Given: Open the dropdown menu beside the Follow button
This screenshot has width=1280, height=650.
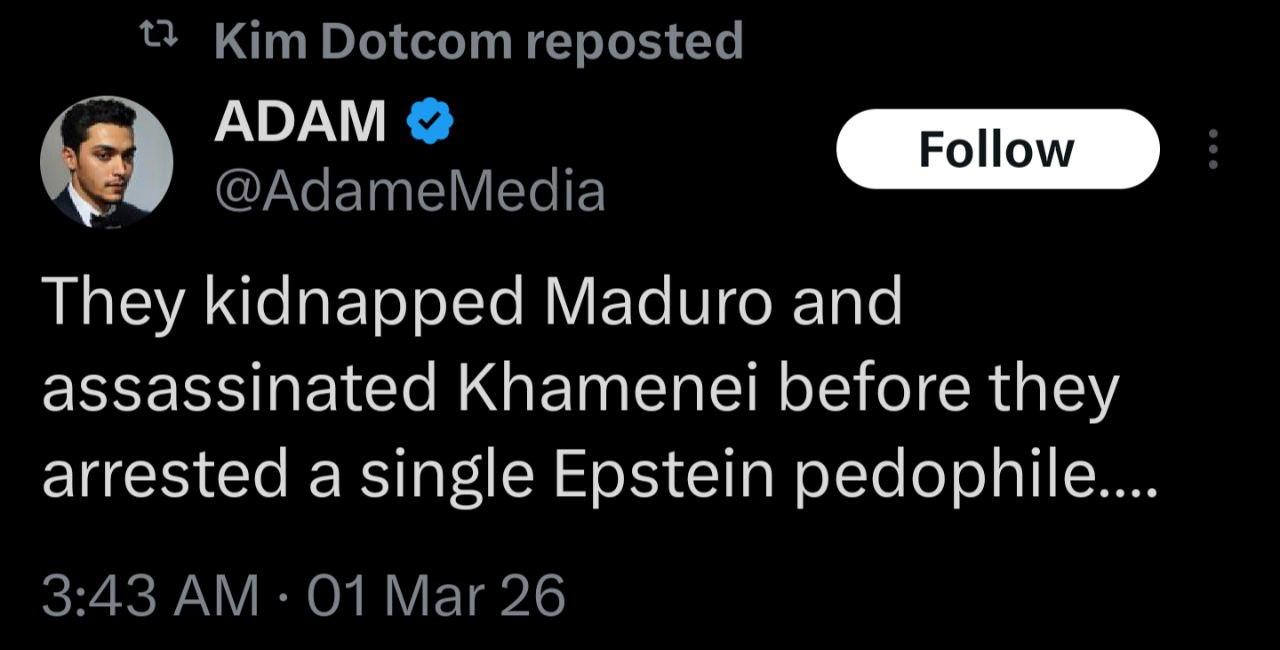Looking at the screenshot, I should click(1213, 148).
